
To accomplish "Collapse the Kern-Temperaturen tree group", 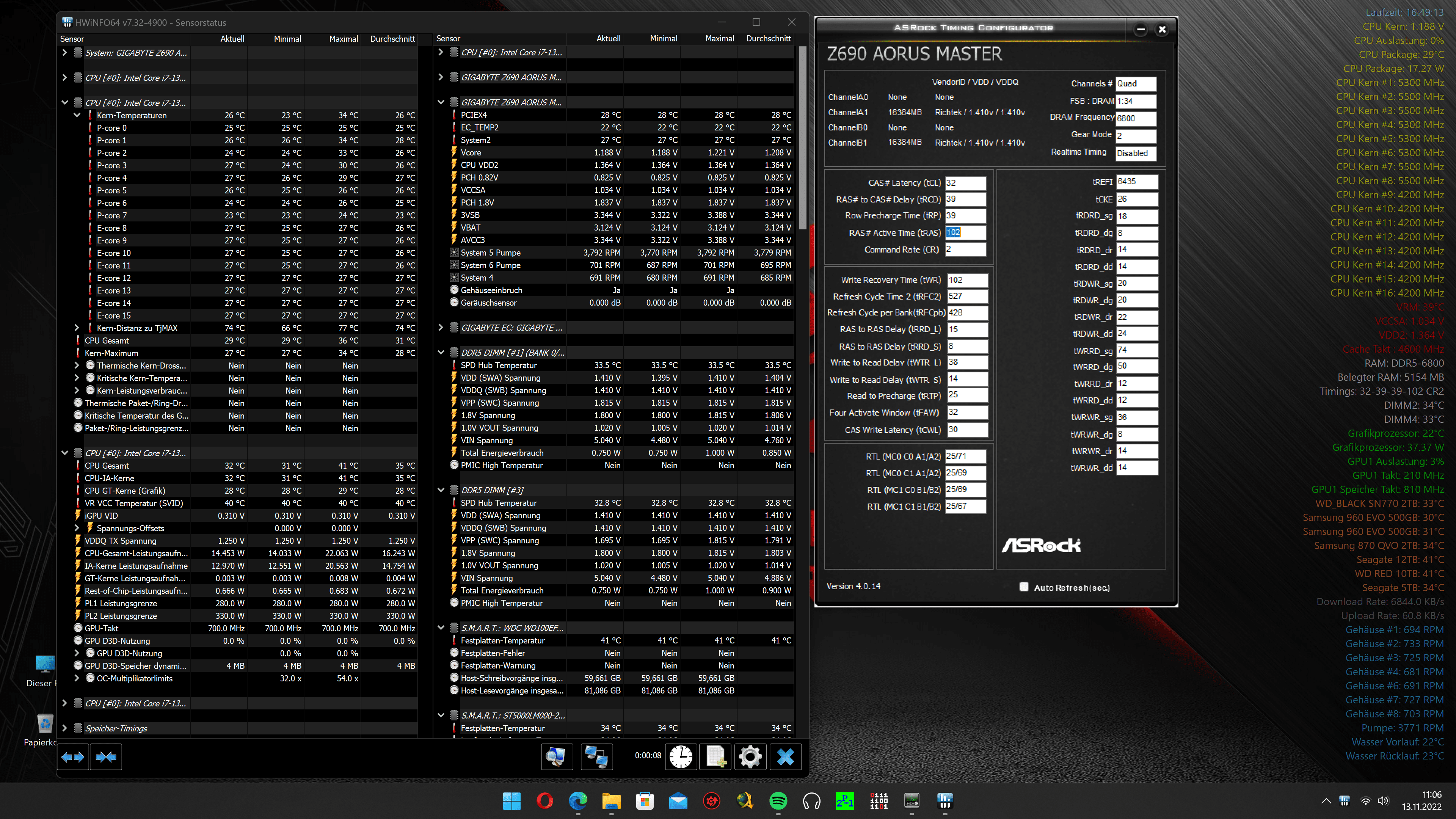I will point(77,115).
